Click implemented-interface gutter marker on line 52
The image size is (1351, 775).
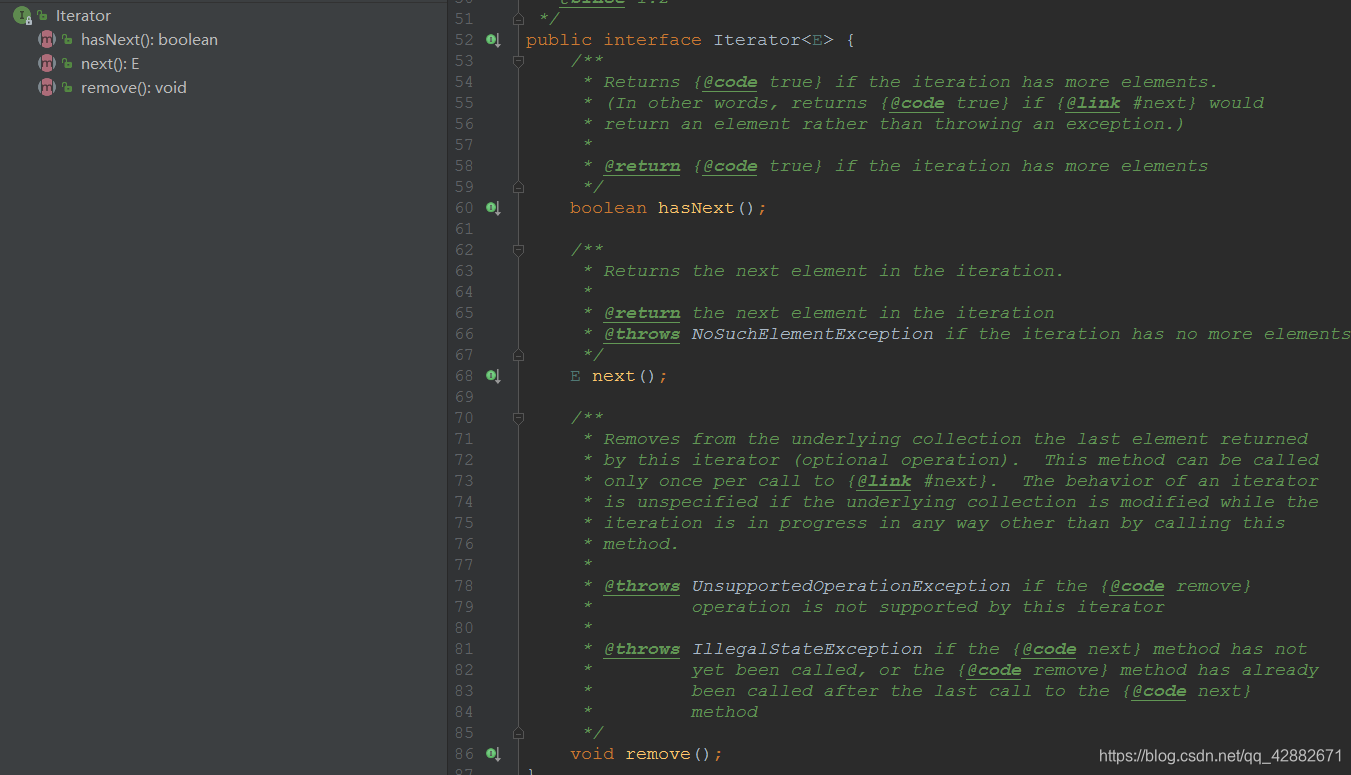492,40
